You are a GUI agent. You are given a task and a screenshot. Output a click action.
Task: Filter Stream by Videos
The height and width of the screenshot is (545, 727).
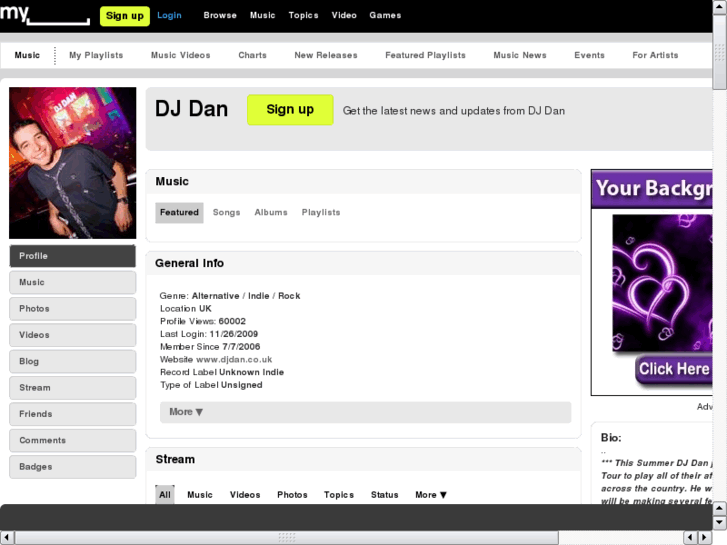[x=245, y=495]
